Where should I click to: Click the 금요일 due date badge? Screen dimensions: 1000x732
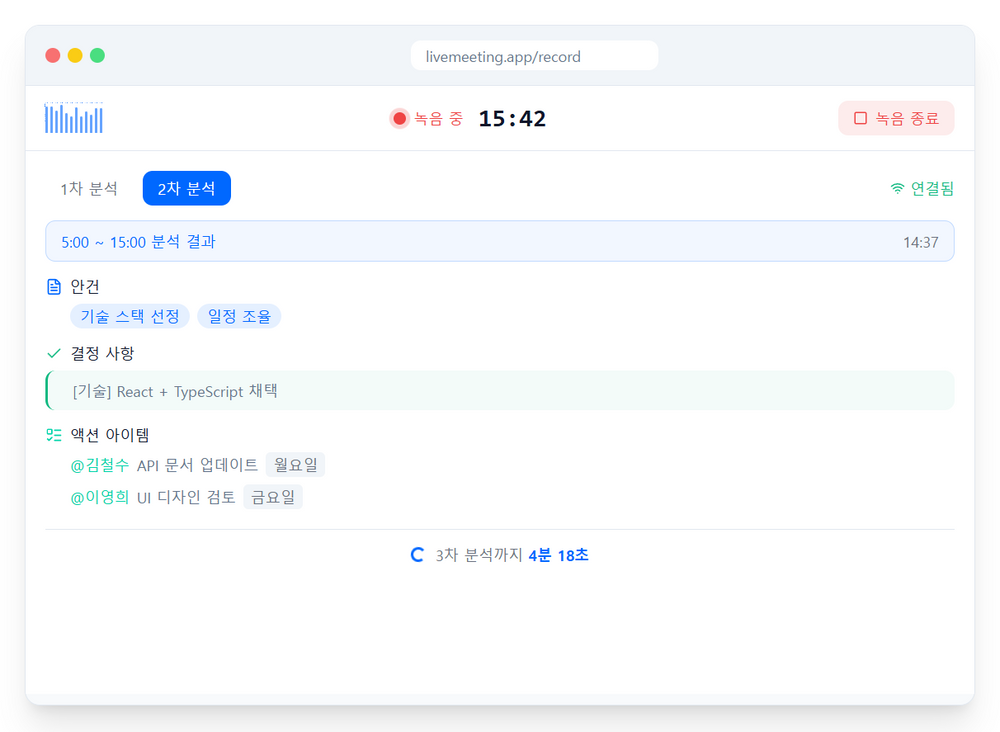[273, 497]
